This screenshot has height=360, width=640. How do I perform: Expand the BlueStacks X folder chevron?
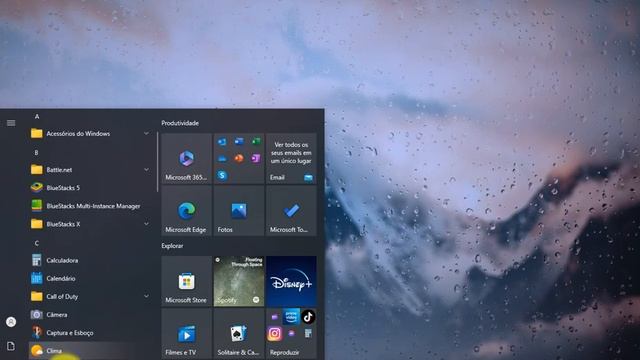tap(146, 224)
